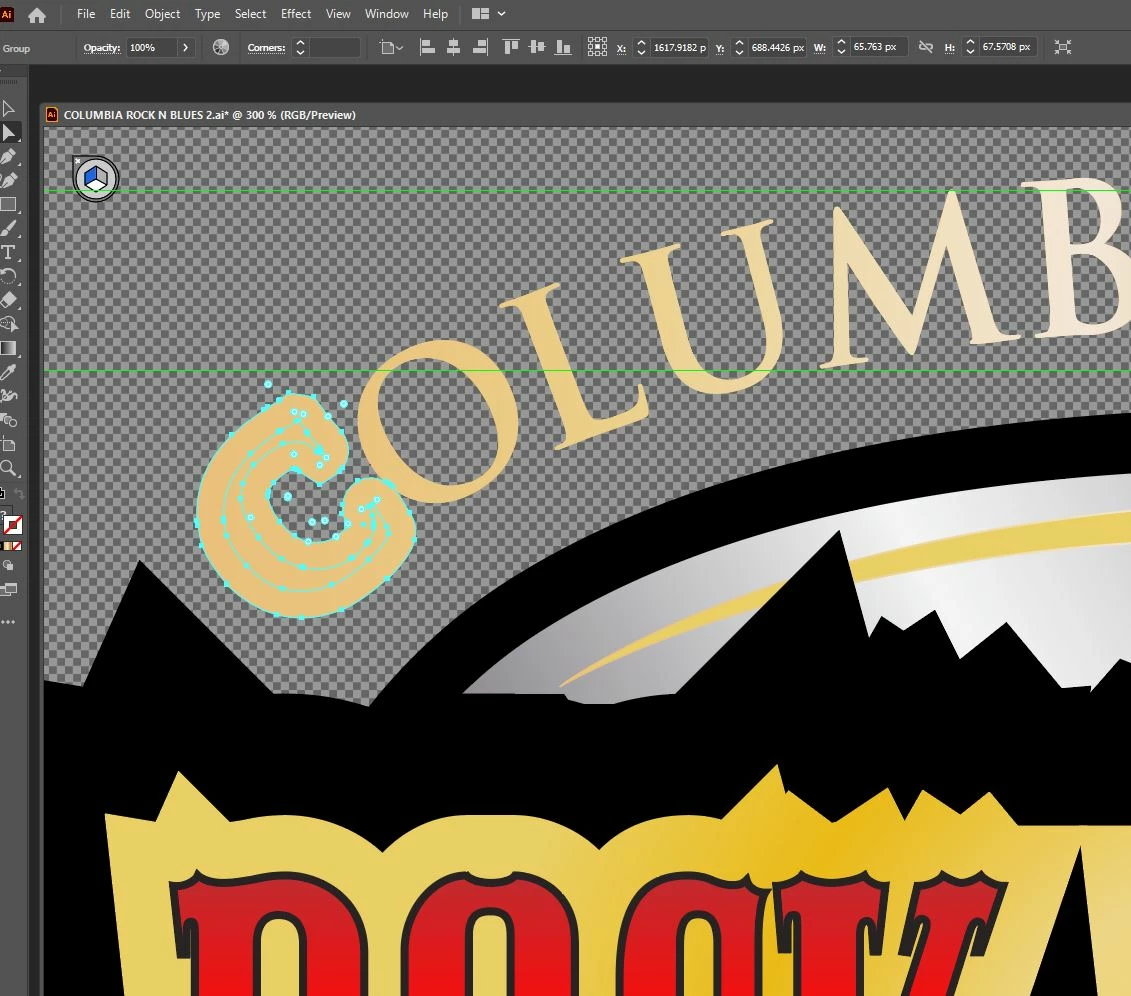The width and height of the screenshot is (1131, 996).
Task: Toggle constrain width and height proportions
Action: [925, 47]
